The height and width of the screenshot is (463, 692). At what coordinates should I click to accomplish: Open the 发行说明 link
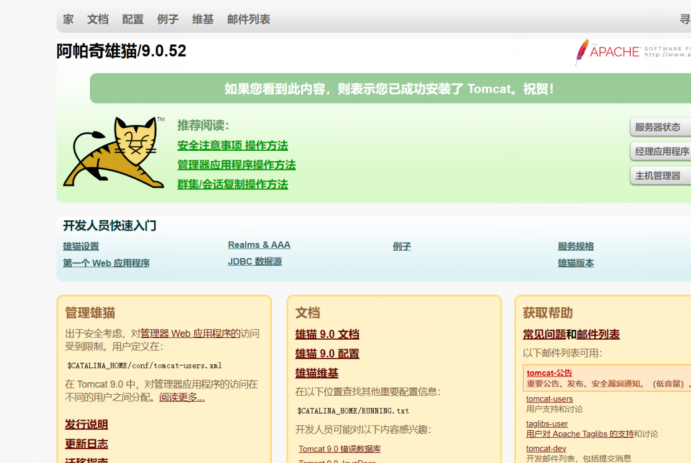86,424
